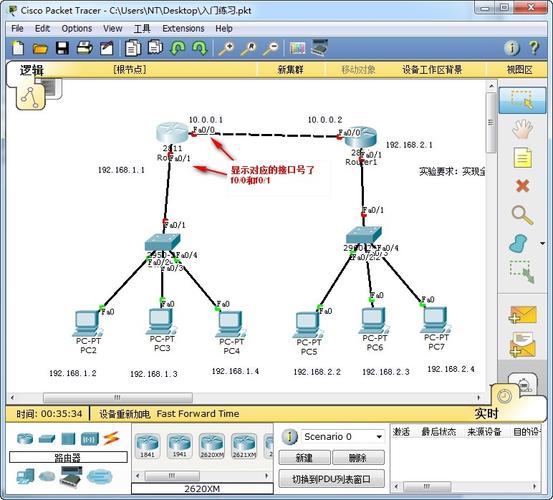The height and width of the screenshot is (500, 553).
Task: Pick the 1941 router model
Action: [180, 446]
